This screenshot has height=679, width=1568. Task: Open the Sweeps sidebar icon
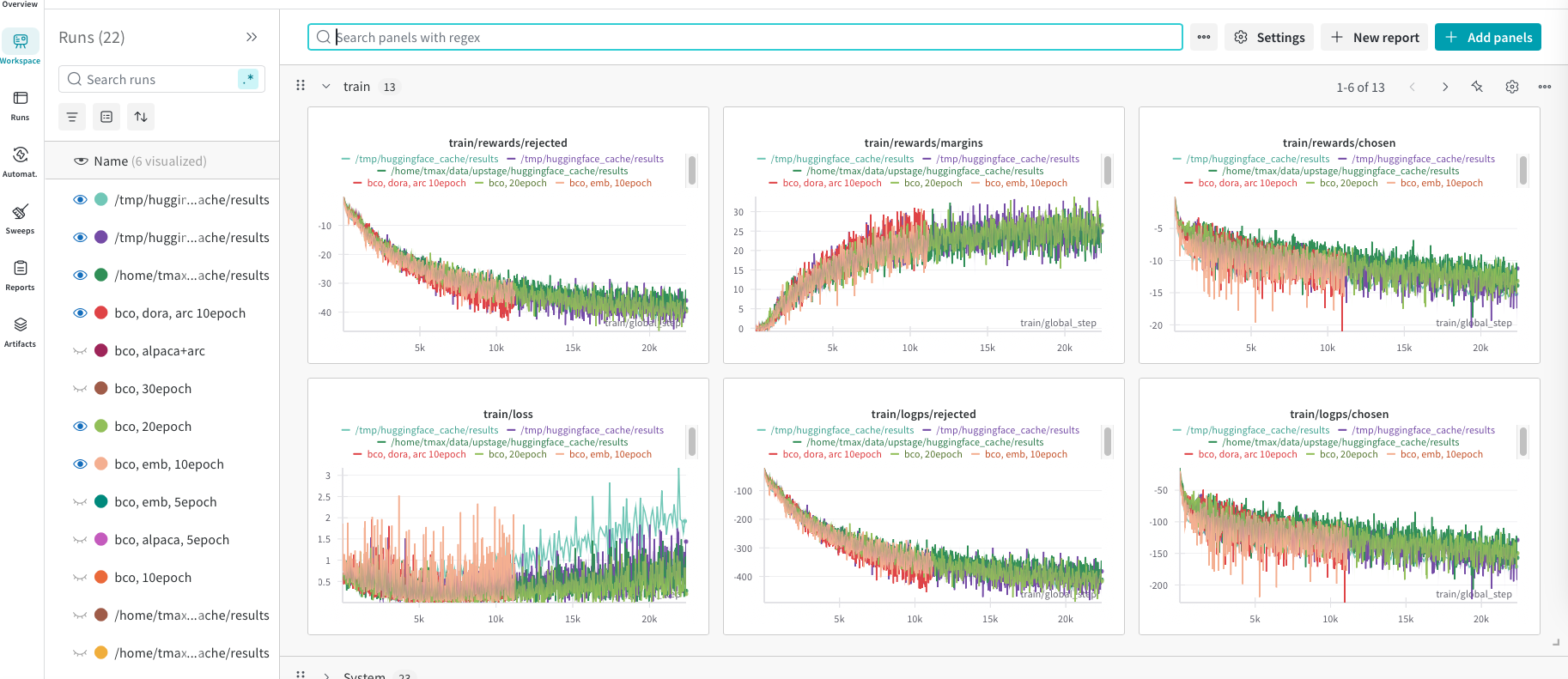coord(21,218)
